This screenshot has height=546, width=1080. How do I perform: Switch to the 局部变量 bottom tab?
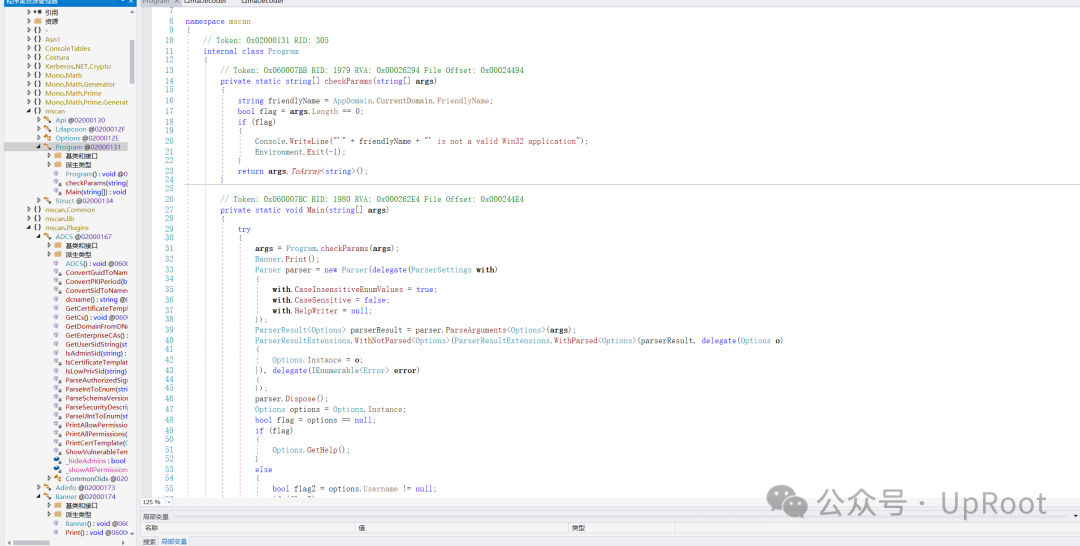[x=174, y=542]
